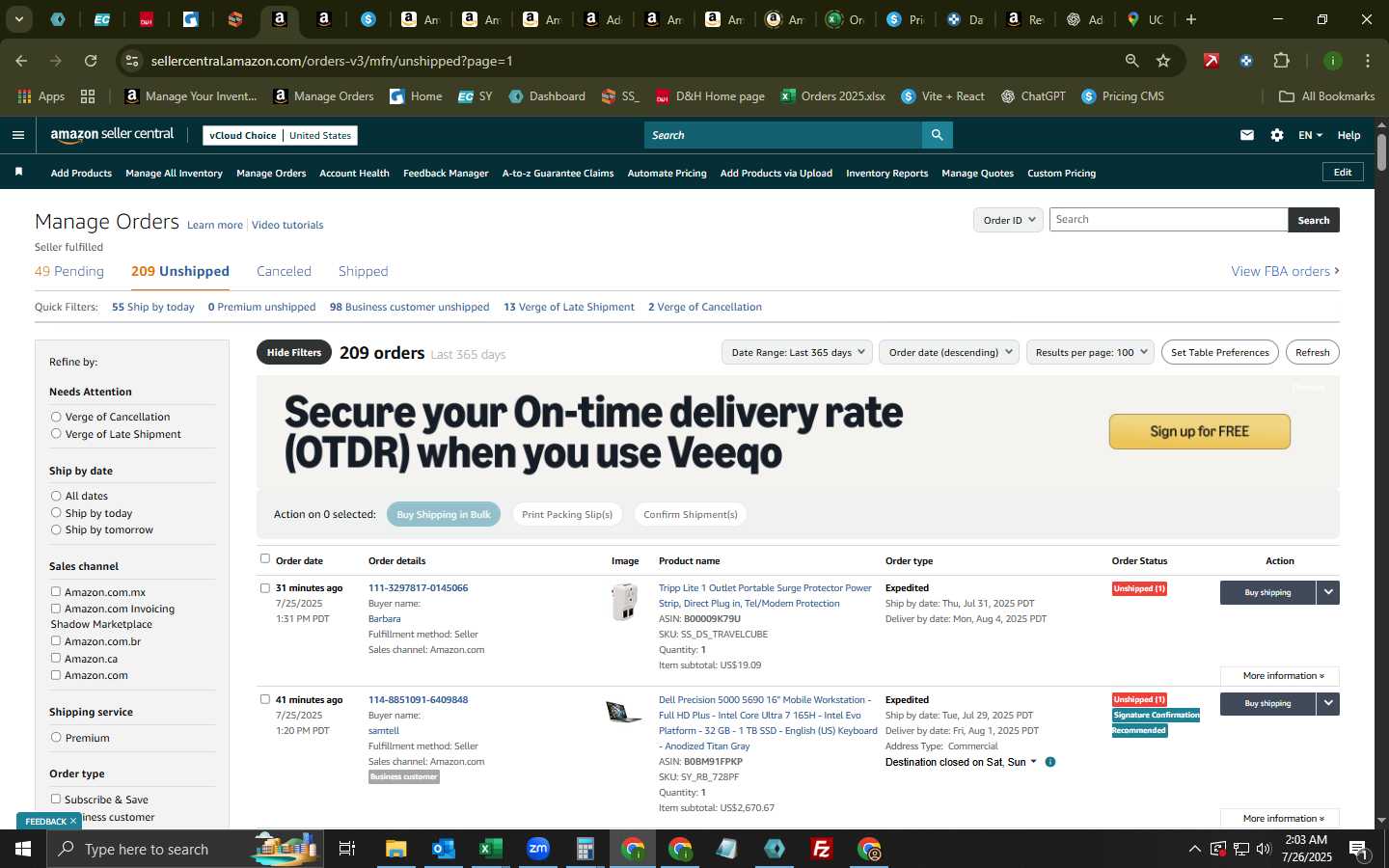Screen dimensions: 1389x868
Task: Click the page vertical scrollbar thumb
Action: (x=1381, y=152)
